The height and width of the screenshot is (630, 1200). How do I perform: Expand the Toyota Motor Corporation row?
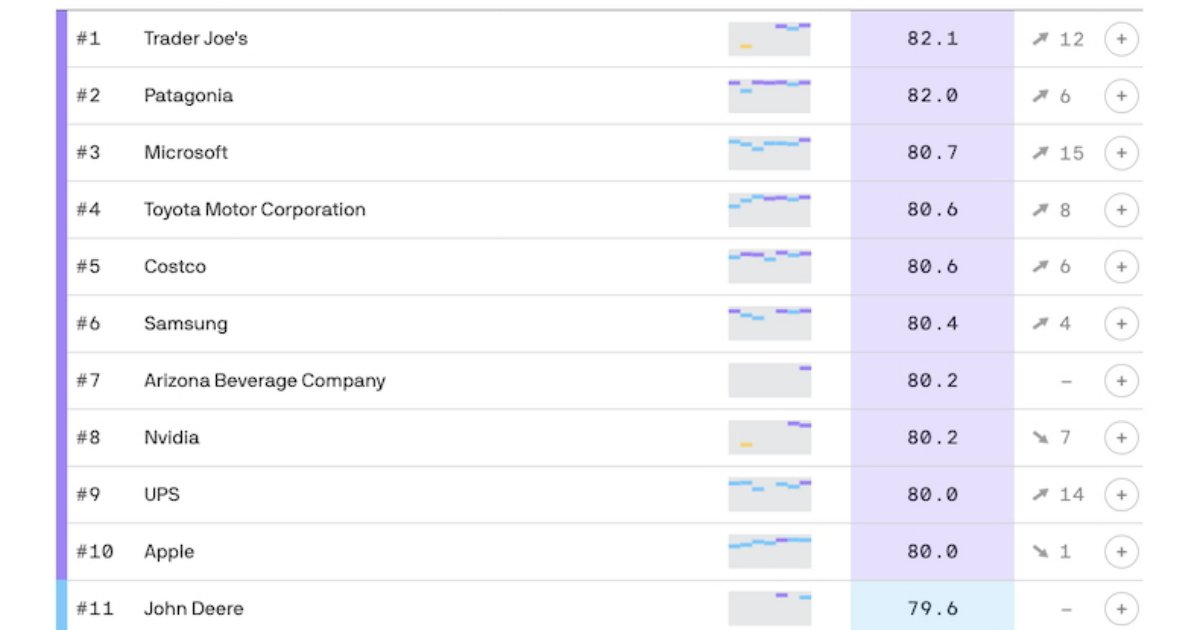coord(1121,210)
